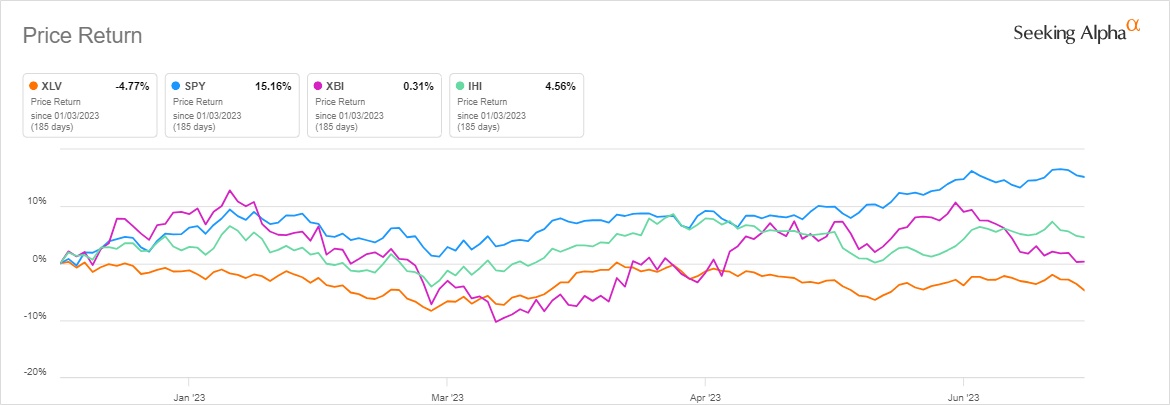
Task: Select the XLV ticker label
Action: [x=52, y=87]
